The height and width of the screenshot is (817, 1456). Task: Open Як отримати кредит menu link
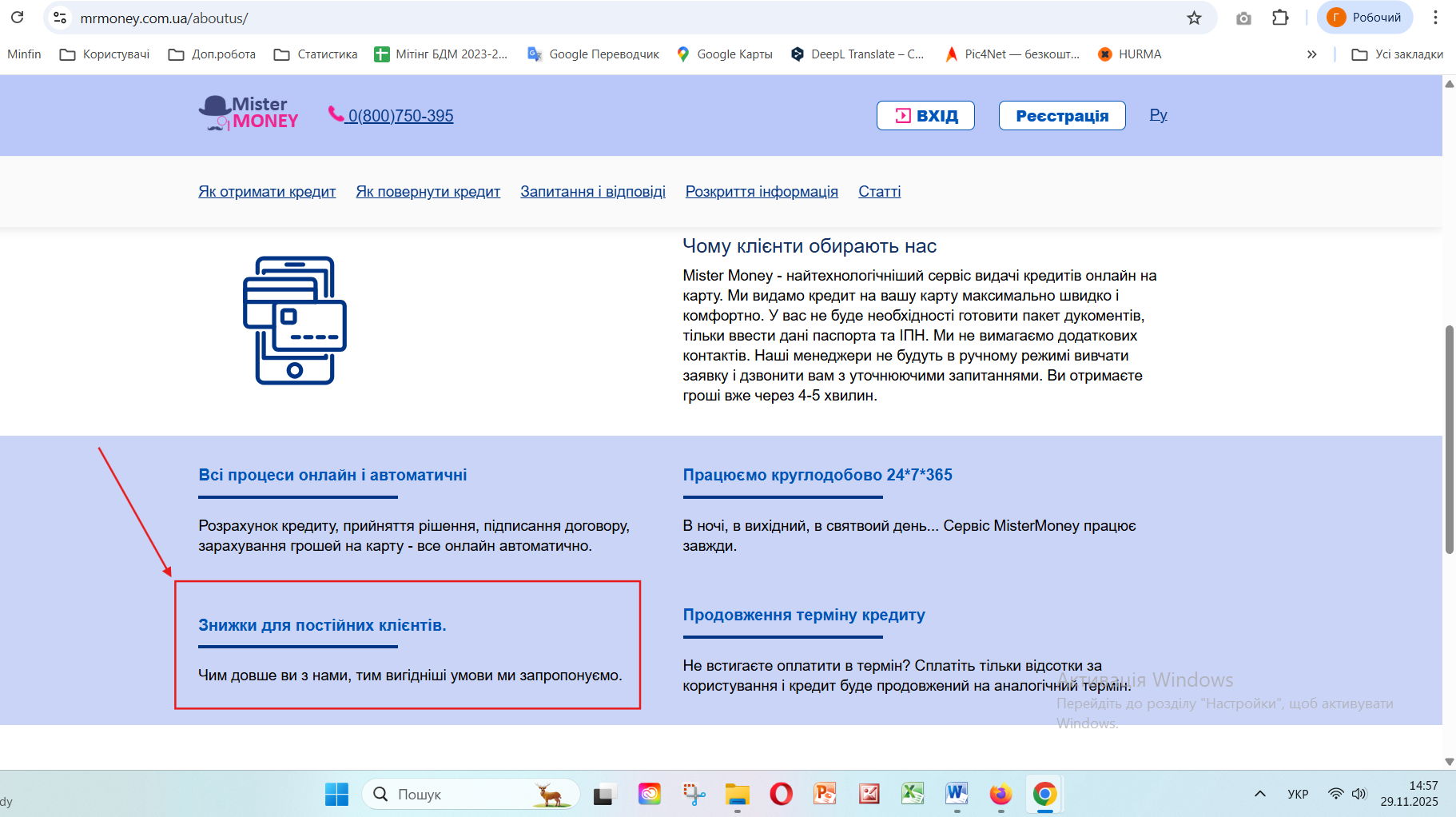click(267, 191)
